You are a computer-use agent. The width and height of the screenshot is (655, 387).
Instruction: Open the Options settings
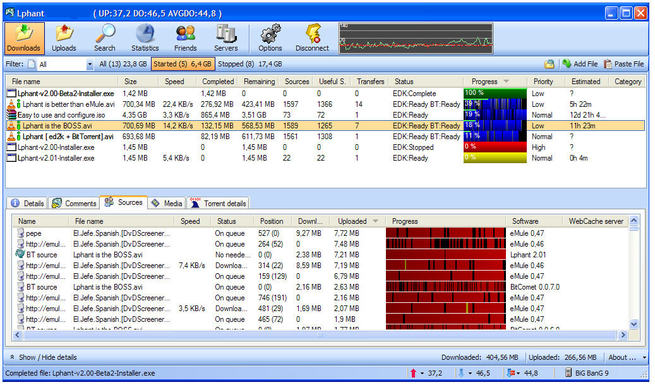270,38
